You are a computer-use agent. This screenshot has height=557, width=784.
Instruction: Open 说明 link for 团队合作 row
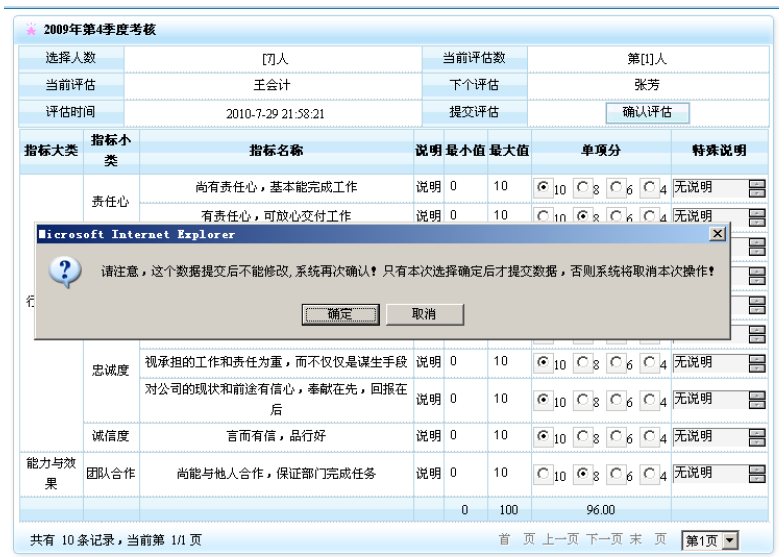(x=428, y=473)
